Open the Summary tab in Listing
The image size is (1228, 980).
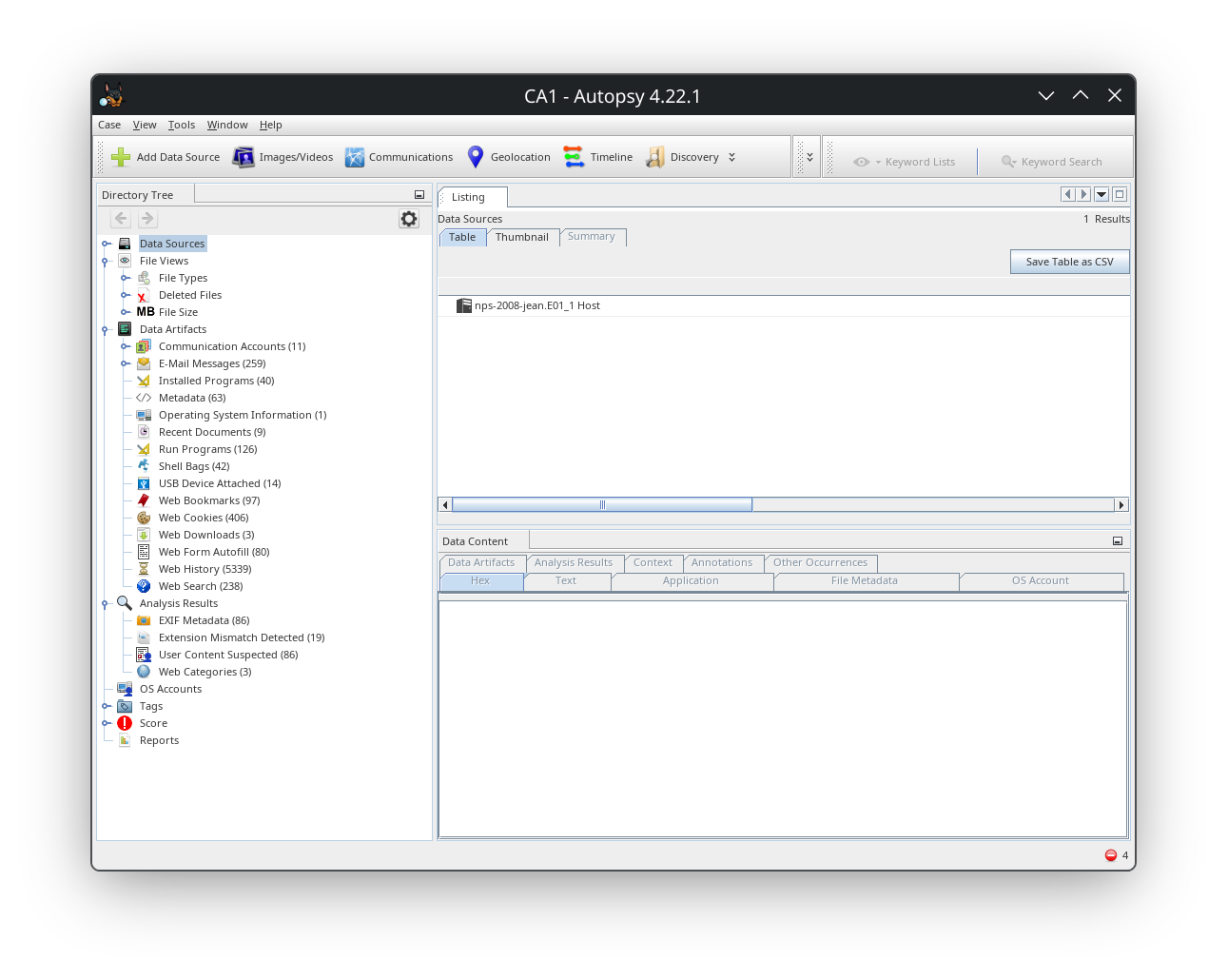[x=592, y=237]
